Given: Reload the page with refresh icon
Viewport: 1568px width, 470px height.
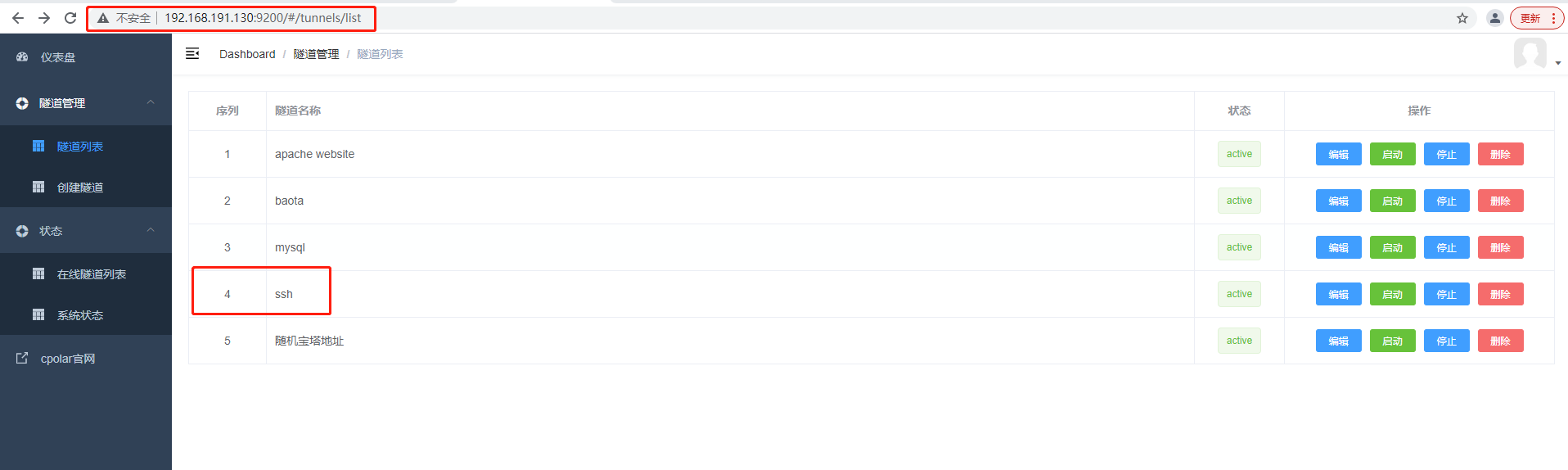Looking at the screenshot, I should click(x=70, y=18).
